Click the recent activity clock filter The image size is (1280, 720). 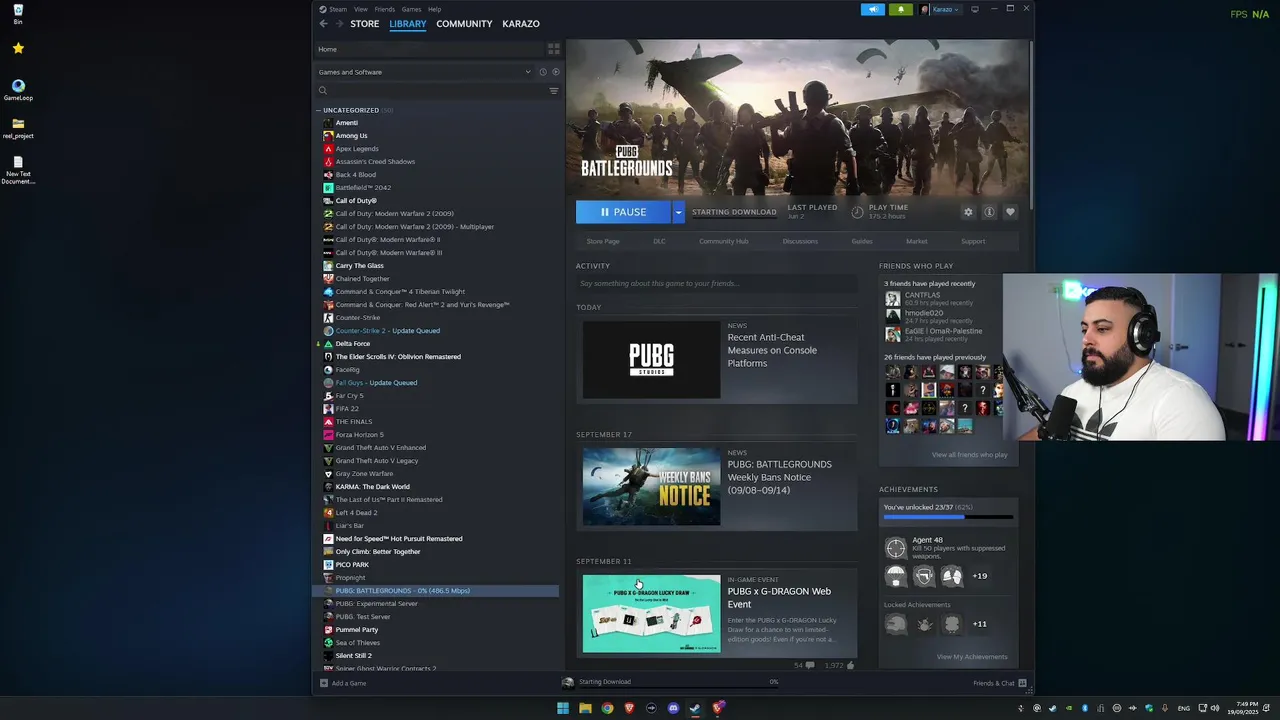tap(543, 72)
